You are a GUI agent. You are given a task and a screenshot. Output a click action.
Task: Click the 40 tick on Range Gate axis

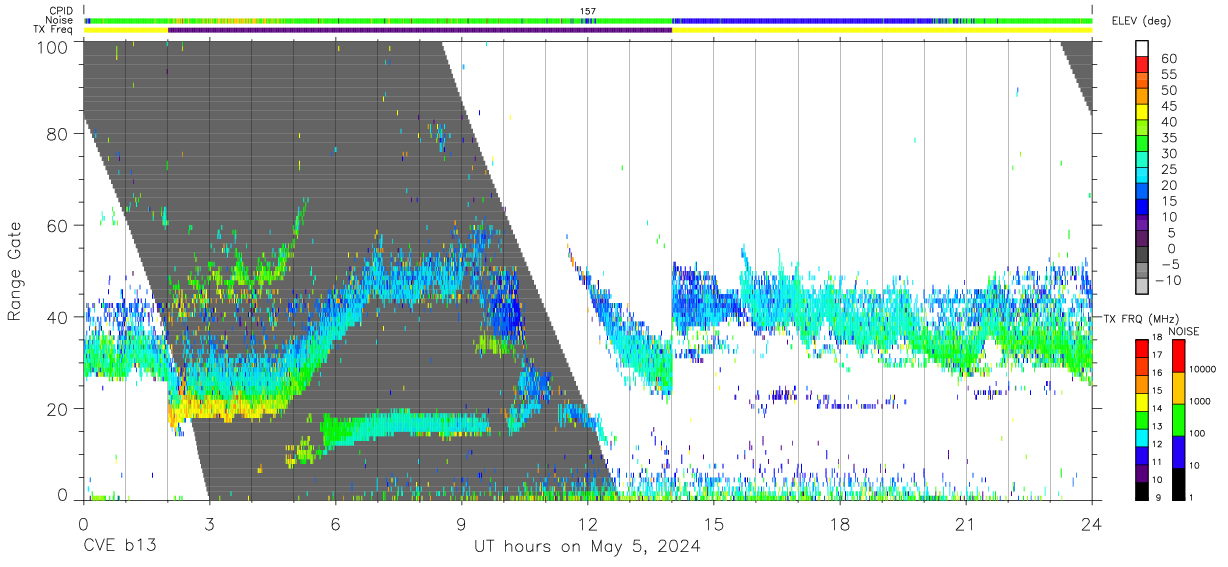coord(58,317)
